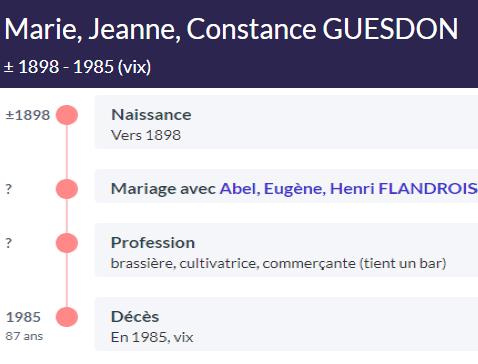This screenshot has width=478, height=364.
Task: Click the brassière, cultivatrice, commerçante description
Action: pyautogui.click(x=278, y=263)
